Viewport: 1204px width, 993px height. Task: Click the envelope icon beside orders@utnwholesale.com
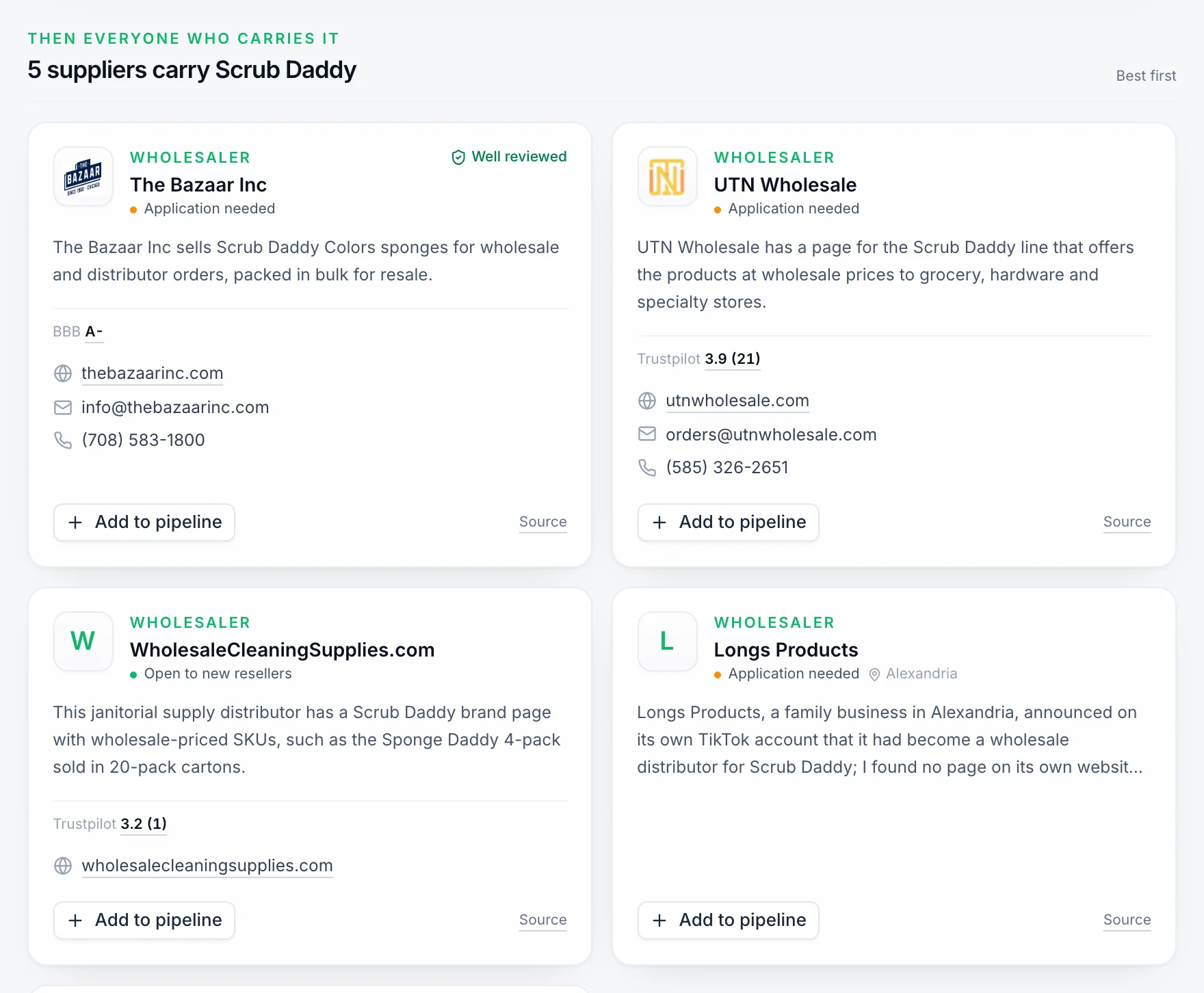coord(647,434)
